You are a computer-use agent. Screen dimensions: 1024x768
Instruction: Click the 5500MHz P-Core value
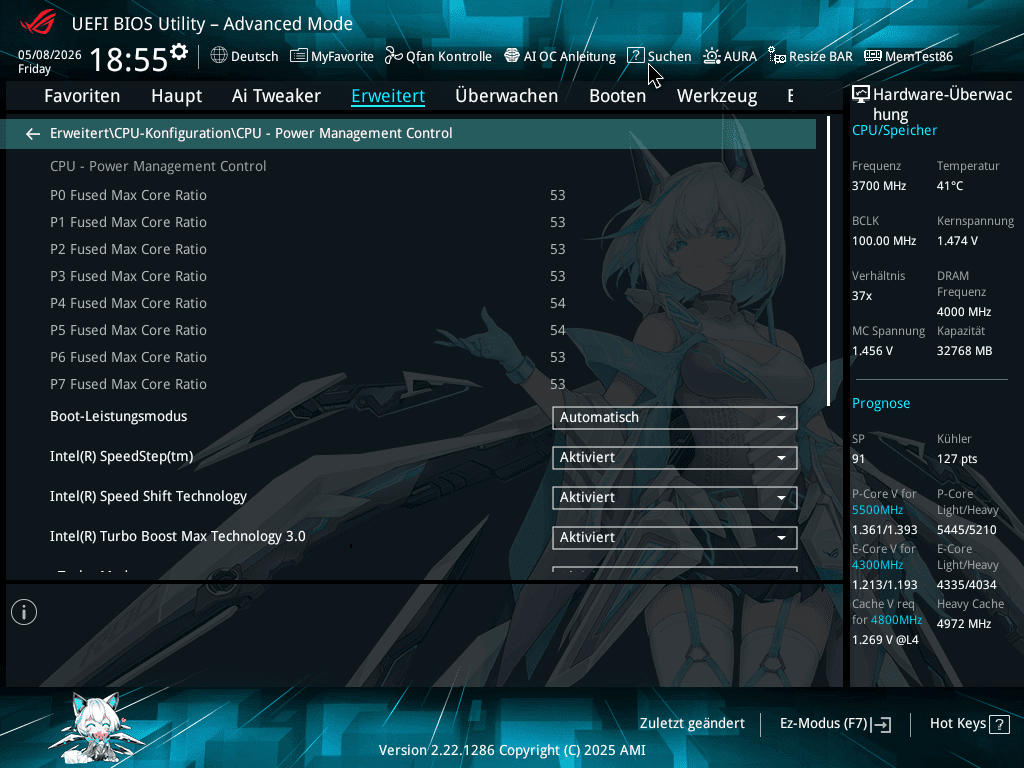(877, 510)
